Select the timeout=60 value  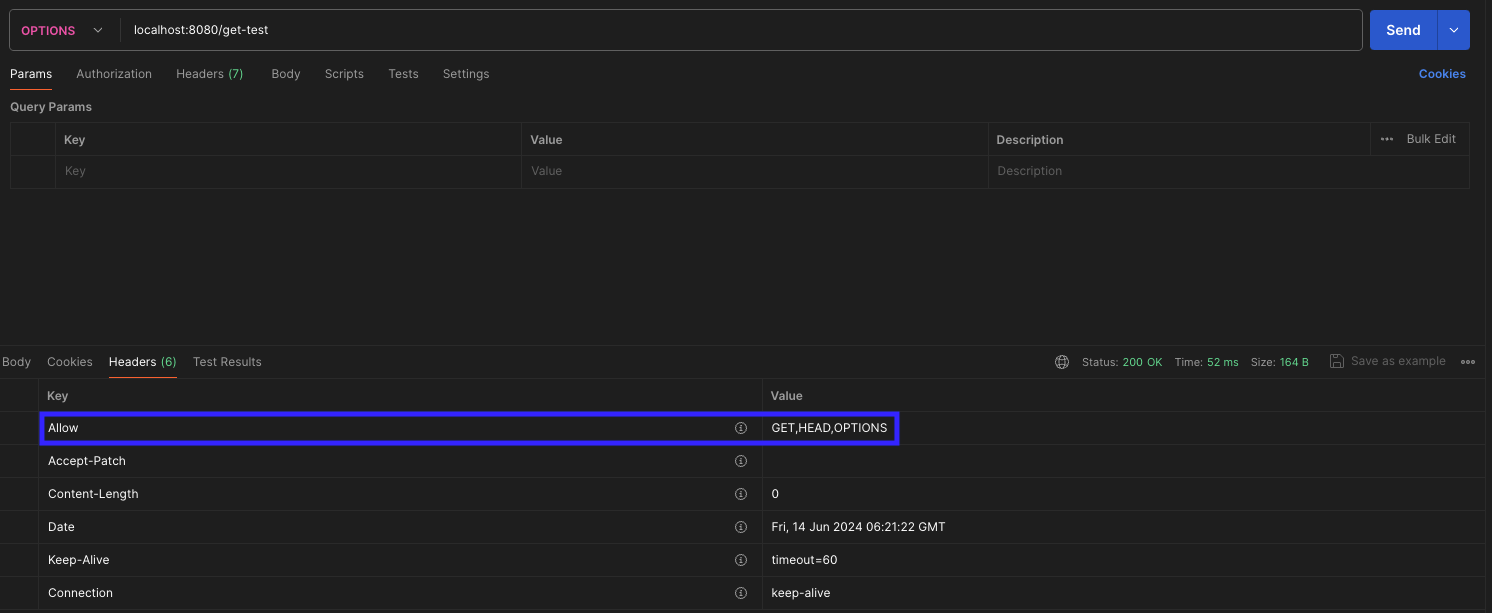804,560
